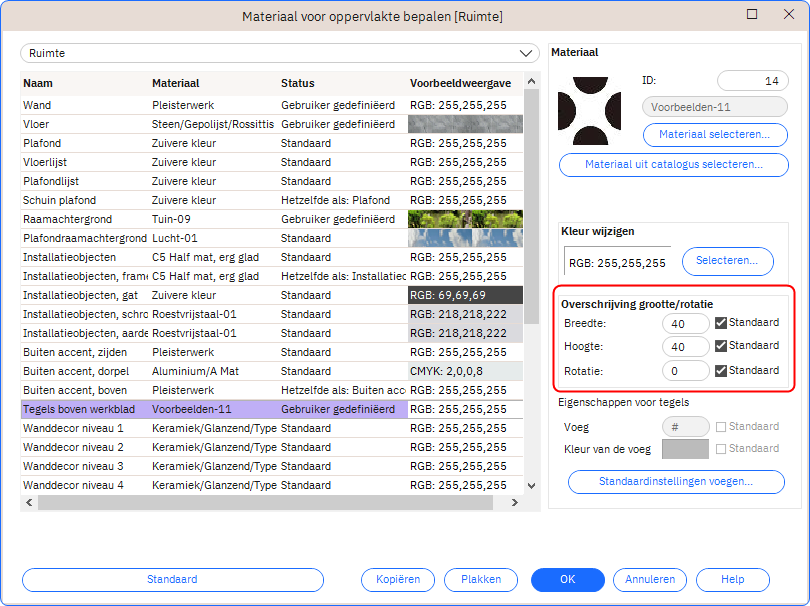Viewport: 810px width, 606px height.
Task: Click scroll down arrow of material list
Action: click(532, 486)
